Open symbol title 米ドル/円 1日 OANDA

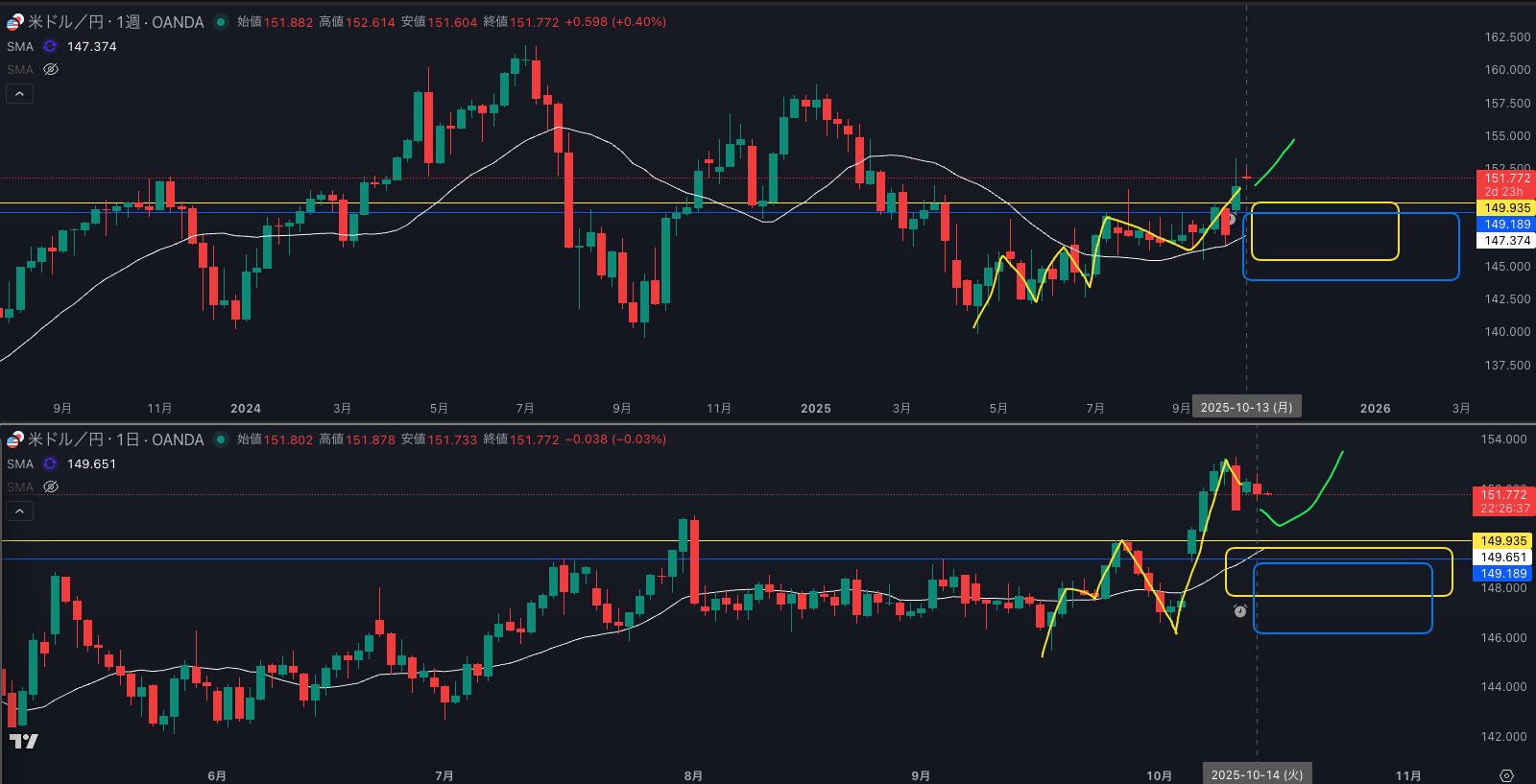coord(115,440)
